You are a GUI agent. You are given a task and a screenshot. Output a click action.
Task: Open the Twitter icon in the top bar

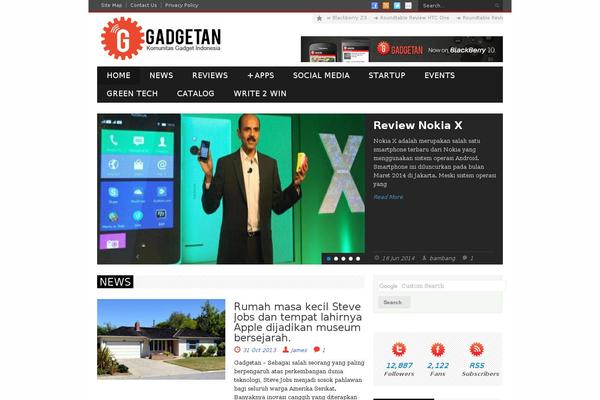pyautogui.click(x=397, y=5)
